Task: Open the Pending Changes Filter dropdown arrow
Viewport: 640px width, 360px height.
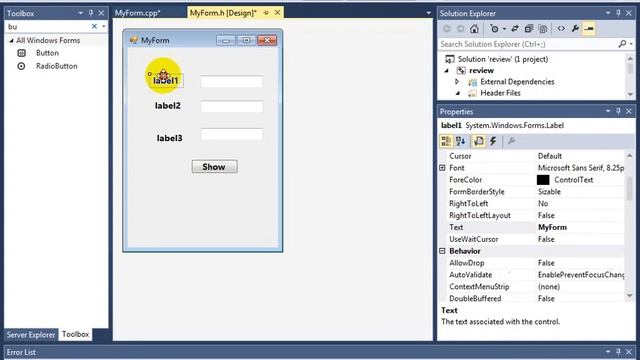Action: click(504, 29)
